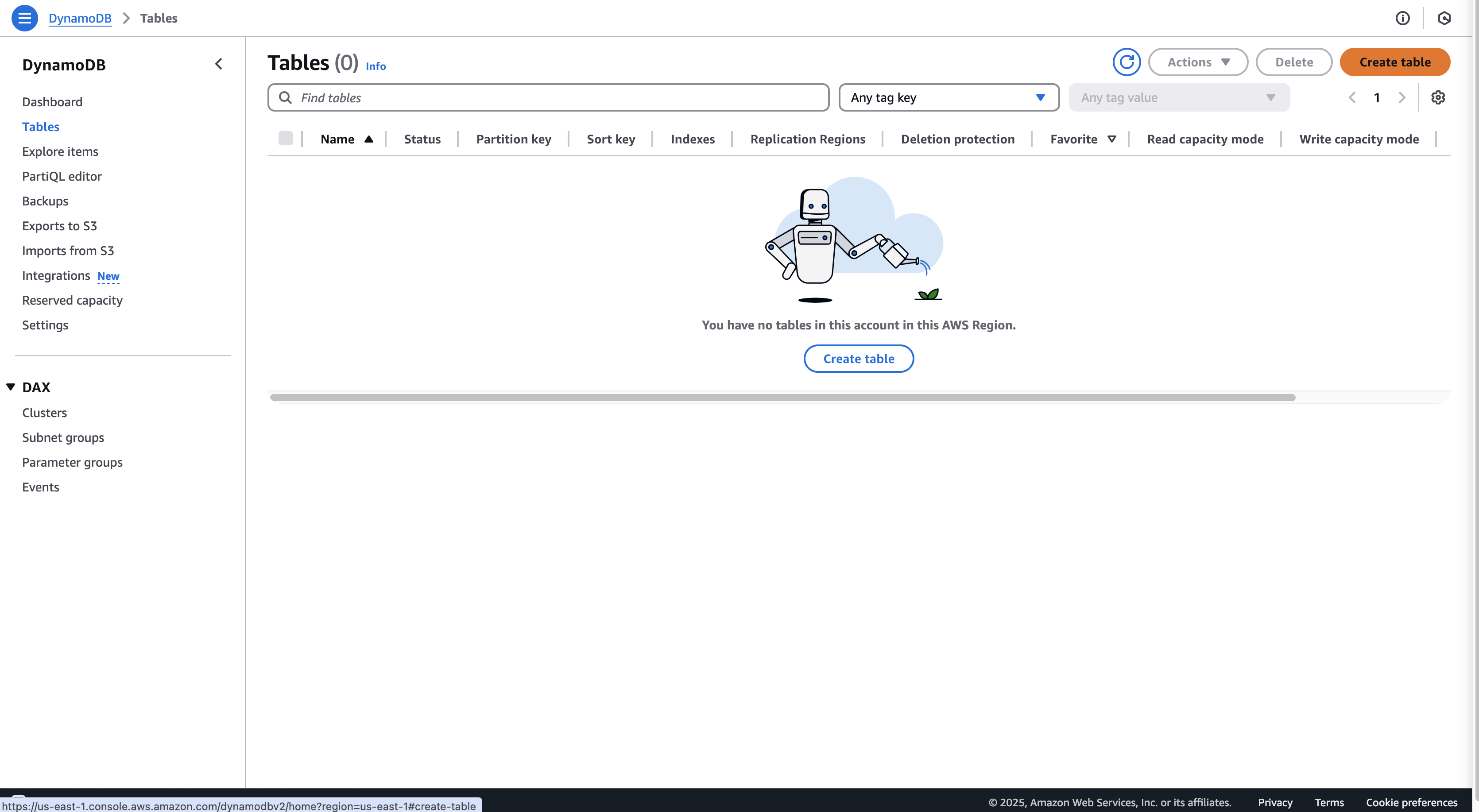Click the DynamoDB breadcrumb link
The image size is (1479, 812).
(x=80, y=19)
